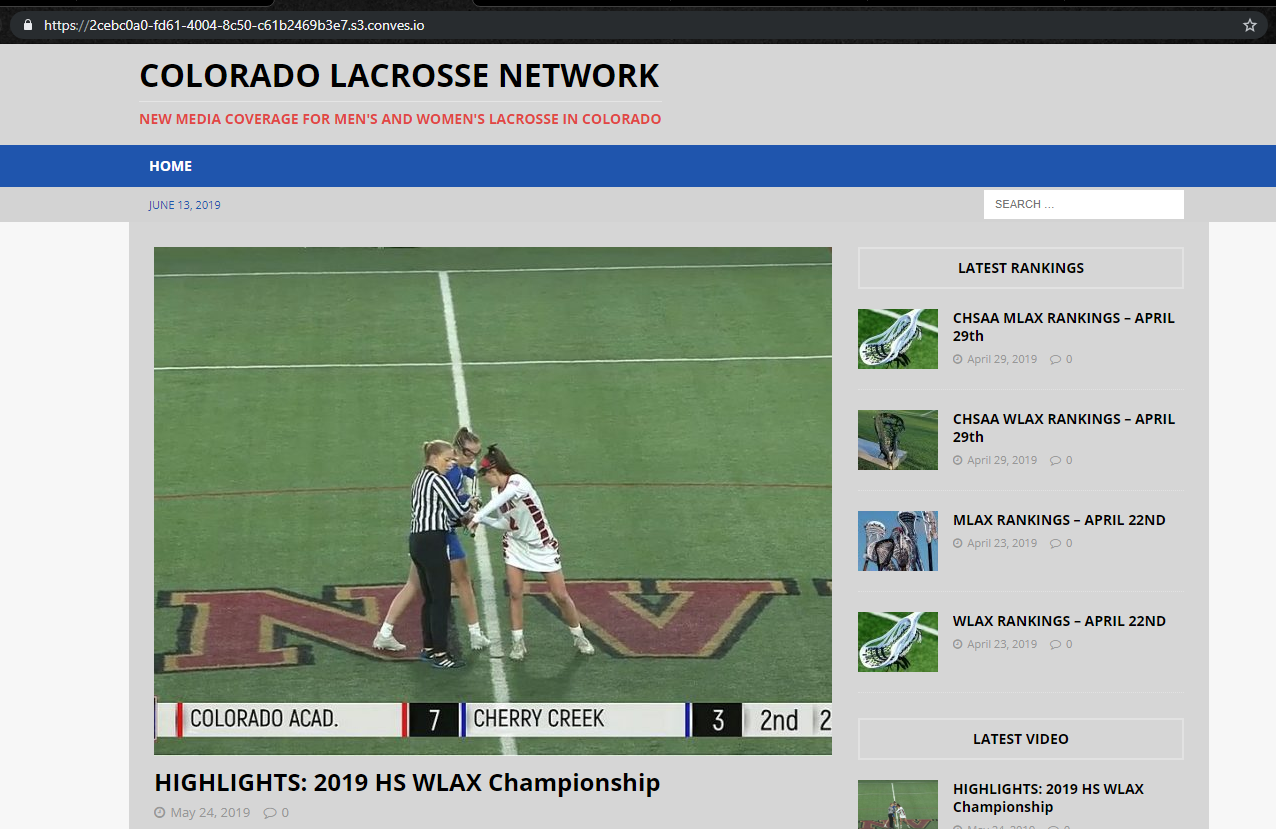Viewport: 1276px width, 829px height.
Task: Open WLAX Rankings April 22nd thumbnail
Action: (x=898, y=642)
